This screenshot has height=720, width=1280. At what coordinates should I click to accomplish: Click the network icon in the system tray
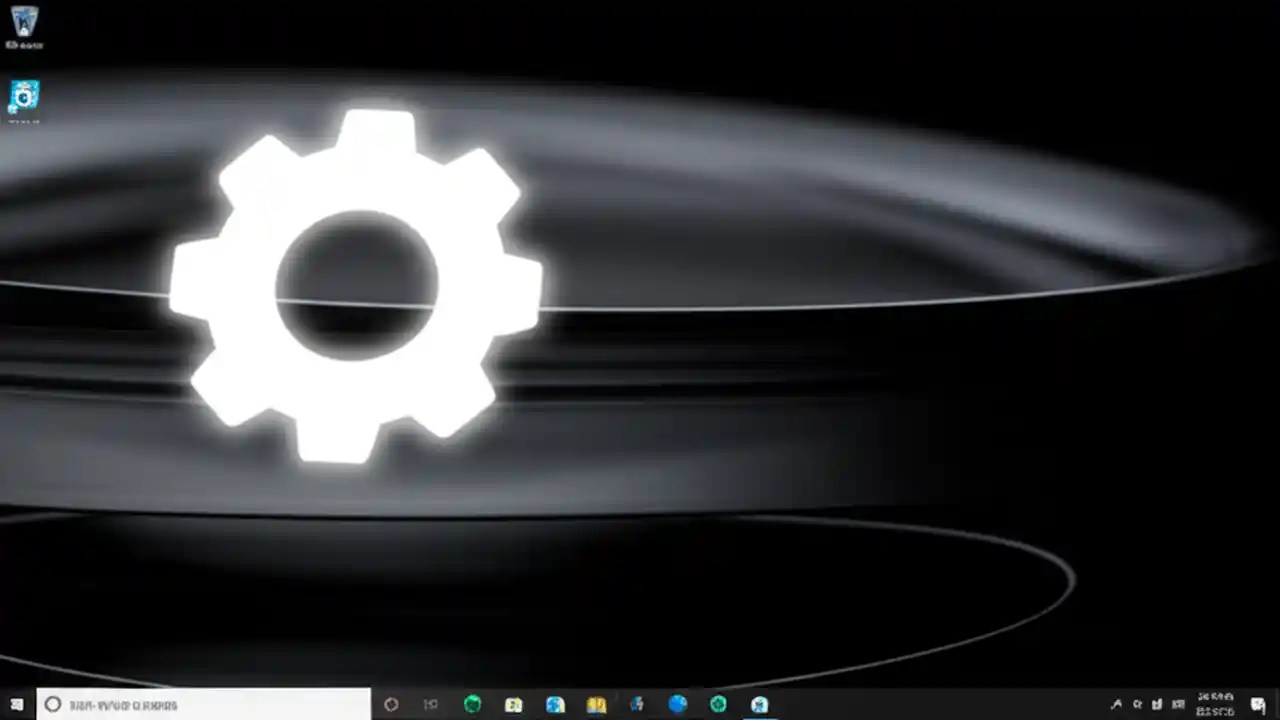(1156, 705)
